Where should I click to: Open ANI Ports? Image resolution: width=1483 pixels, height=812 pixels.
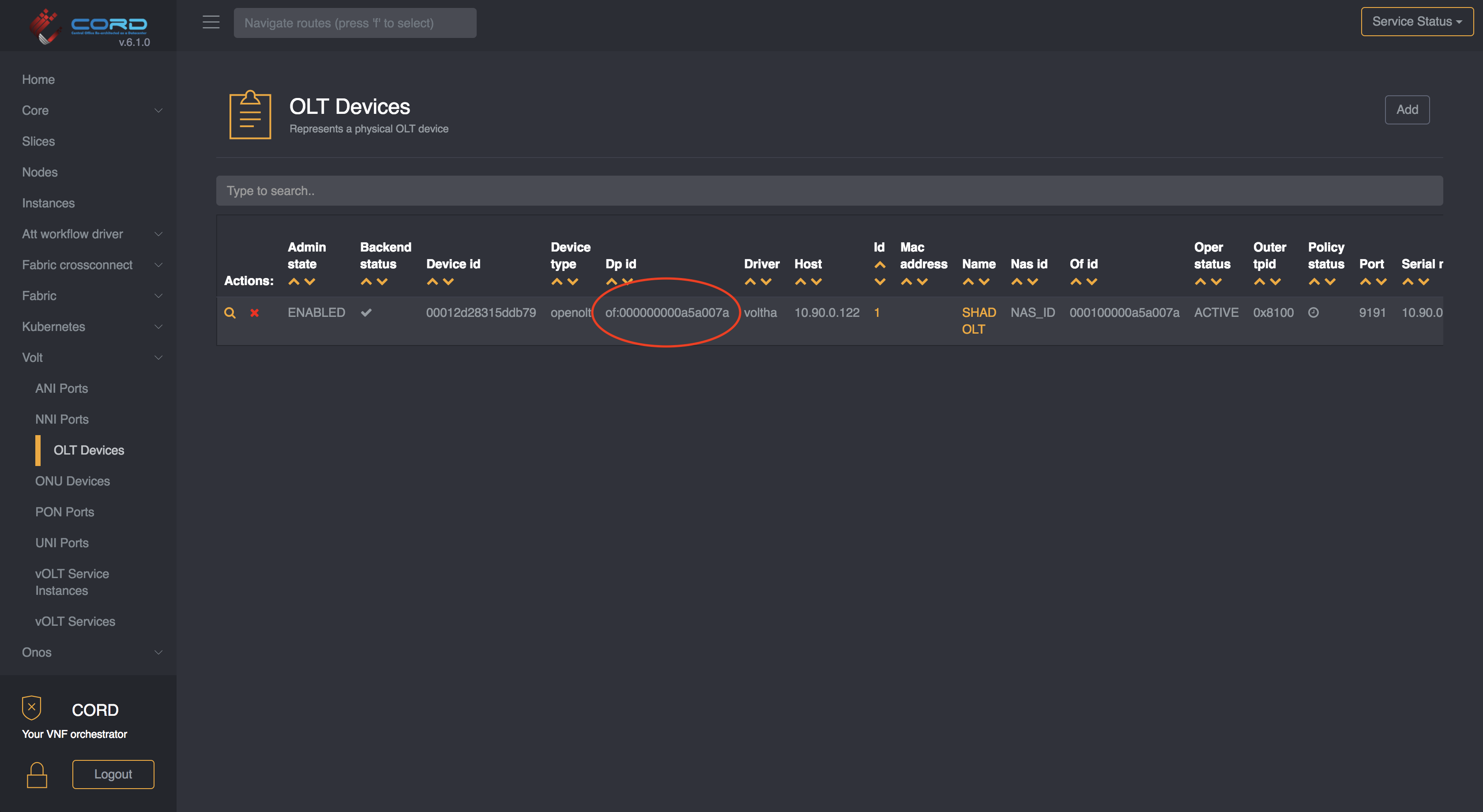click(62, 388)
